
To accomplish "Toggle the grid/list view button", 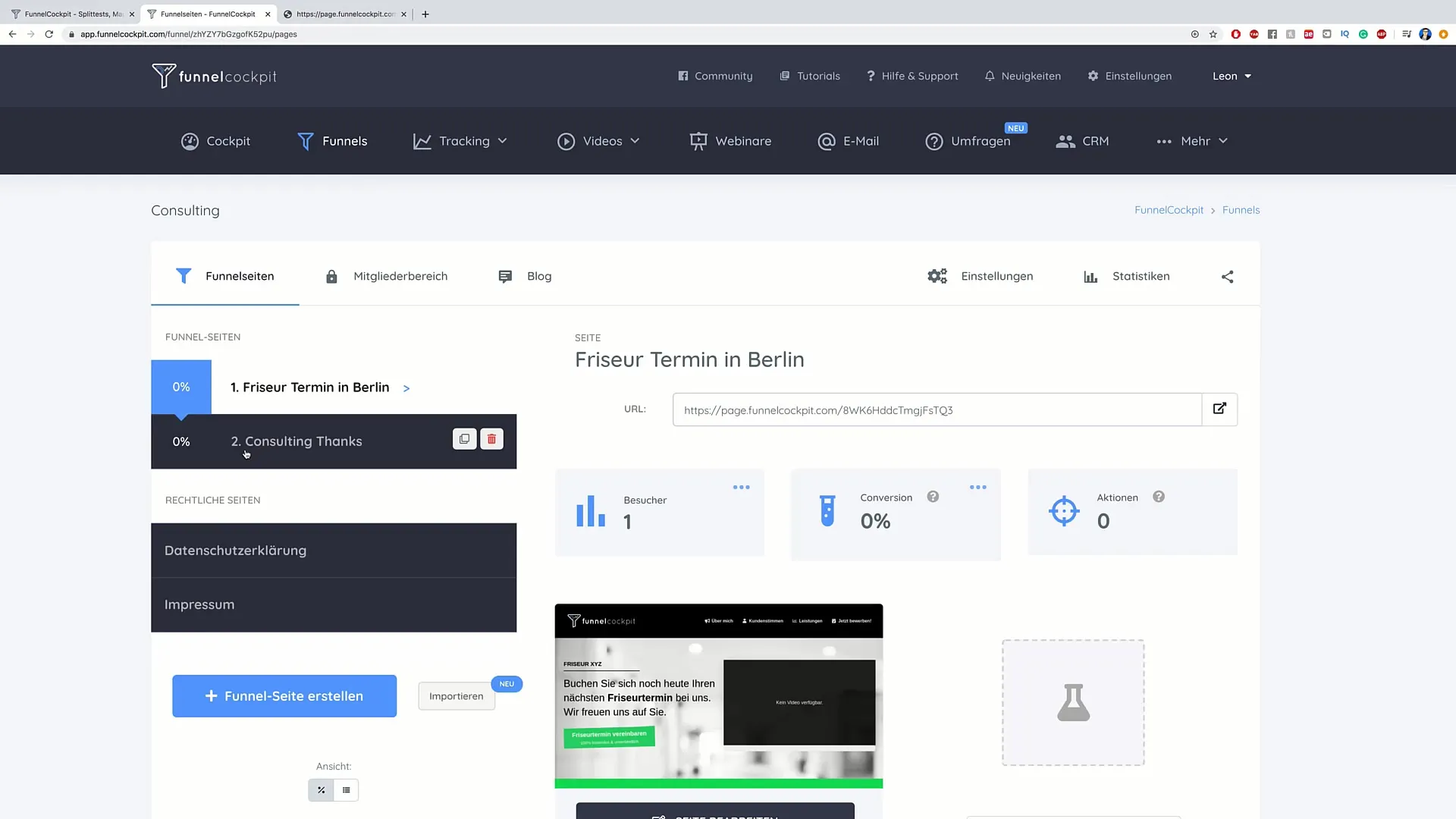I will point(346,790).
